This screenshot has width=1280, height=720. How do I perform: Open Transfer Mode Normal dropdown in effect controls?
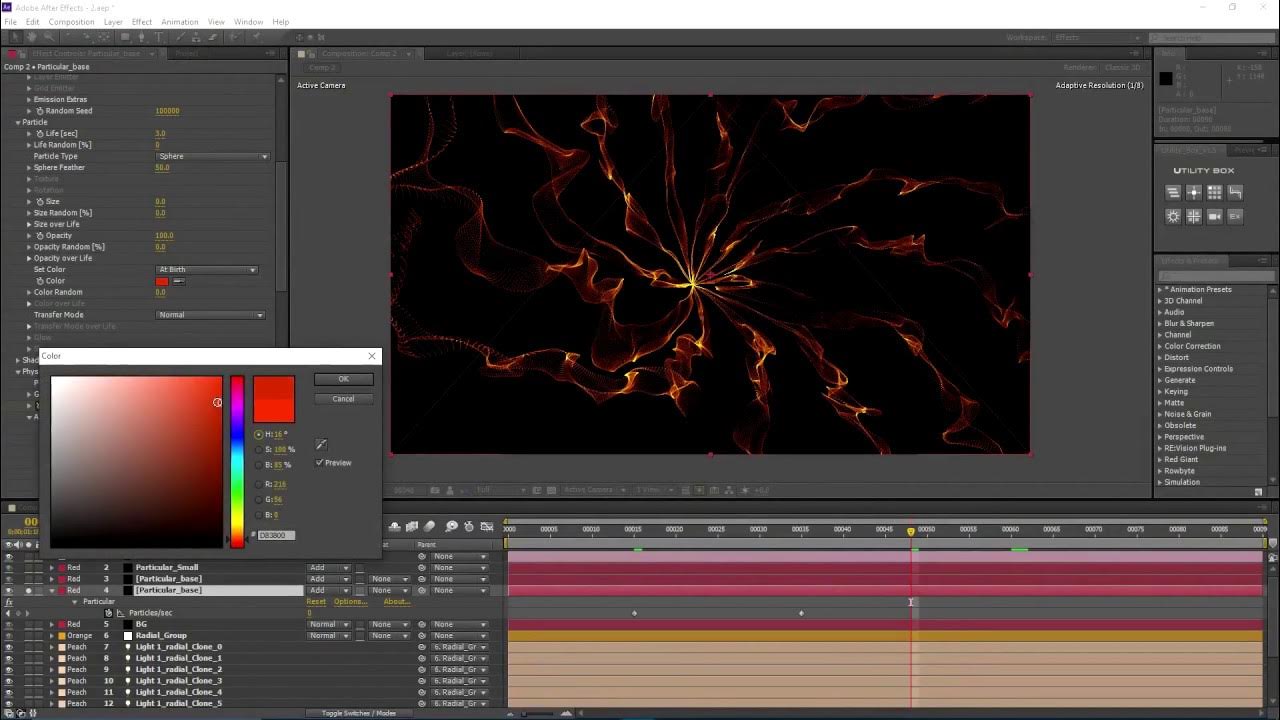click(210, 315)
